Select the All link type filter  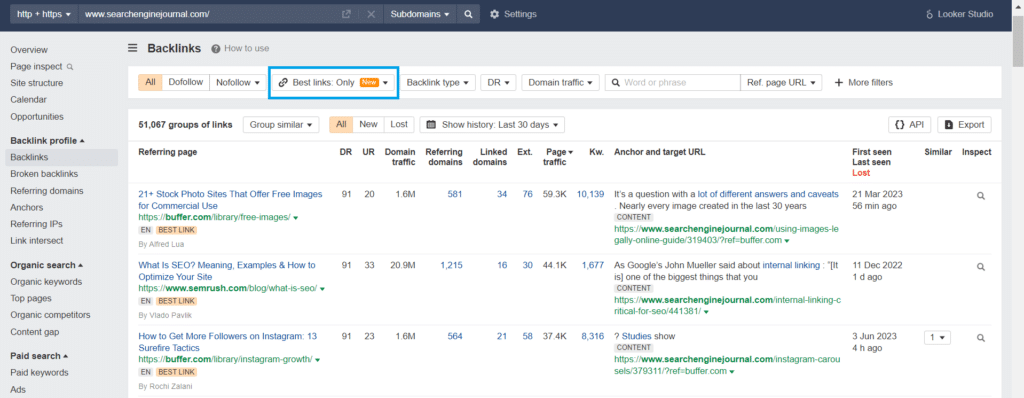150,82
